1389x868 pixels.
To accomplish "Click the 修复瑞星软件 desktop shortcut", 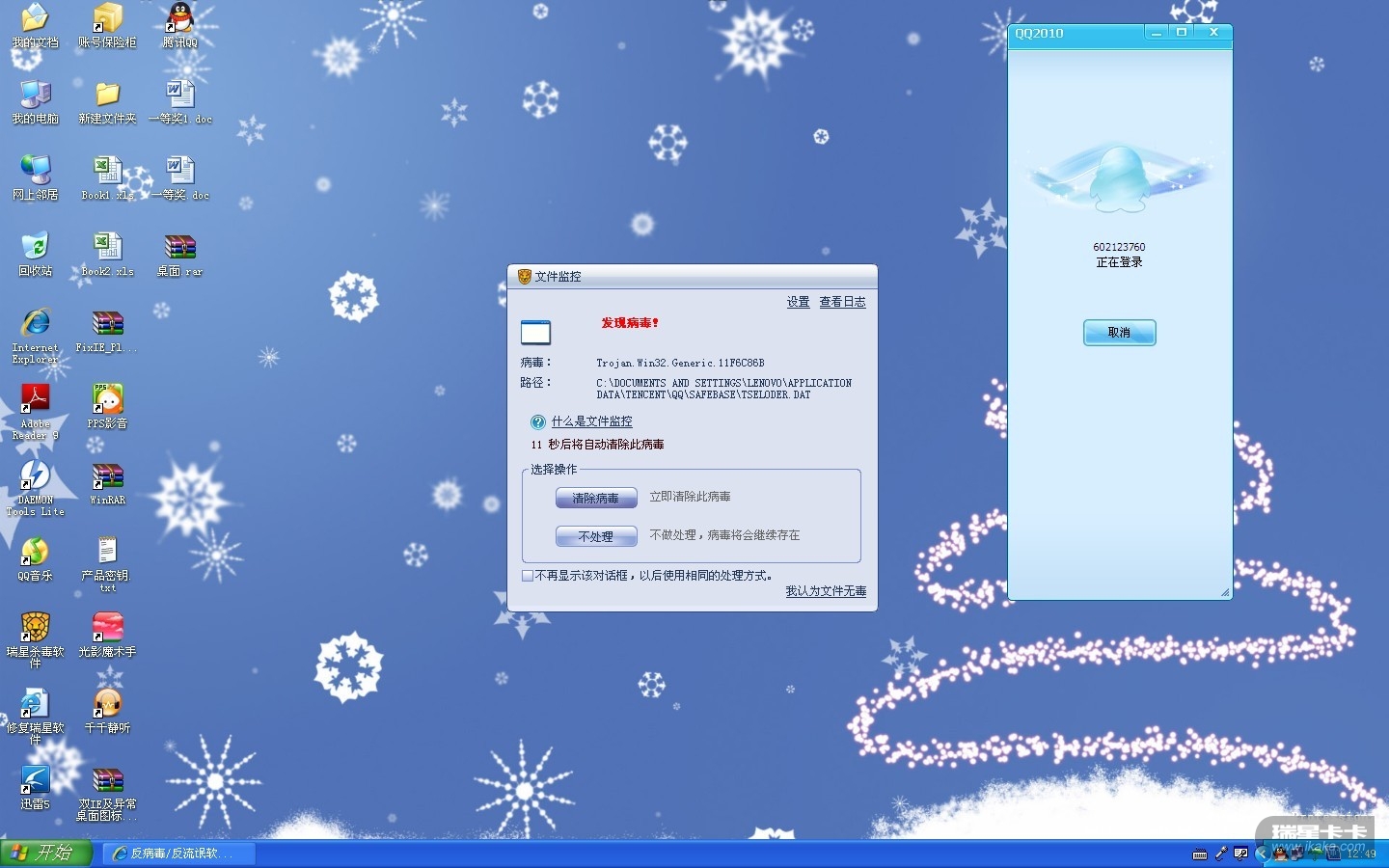I will [35, 717].
